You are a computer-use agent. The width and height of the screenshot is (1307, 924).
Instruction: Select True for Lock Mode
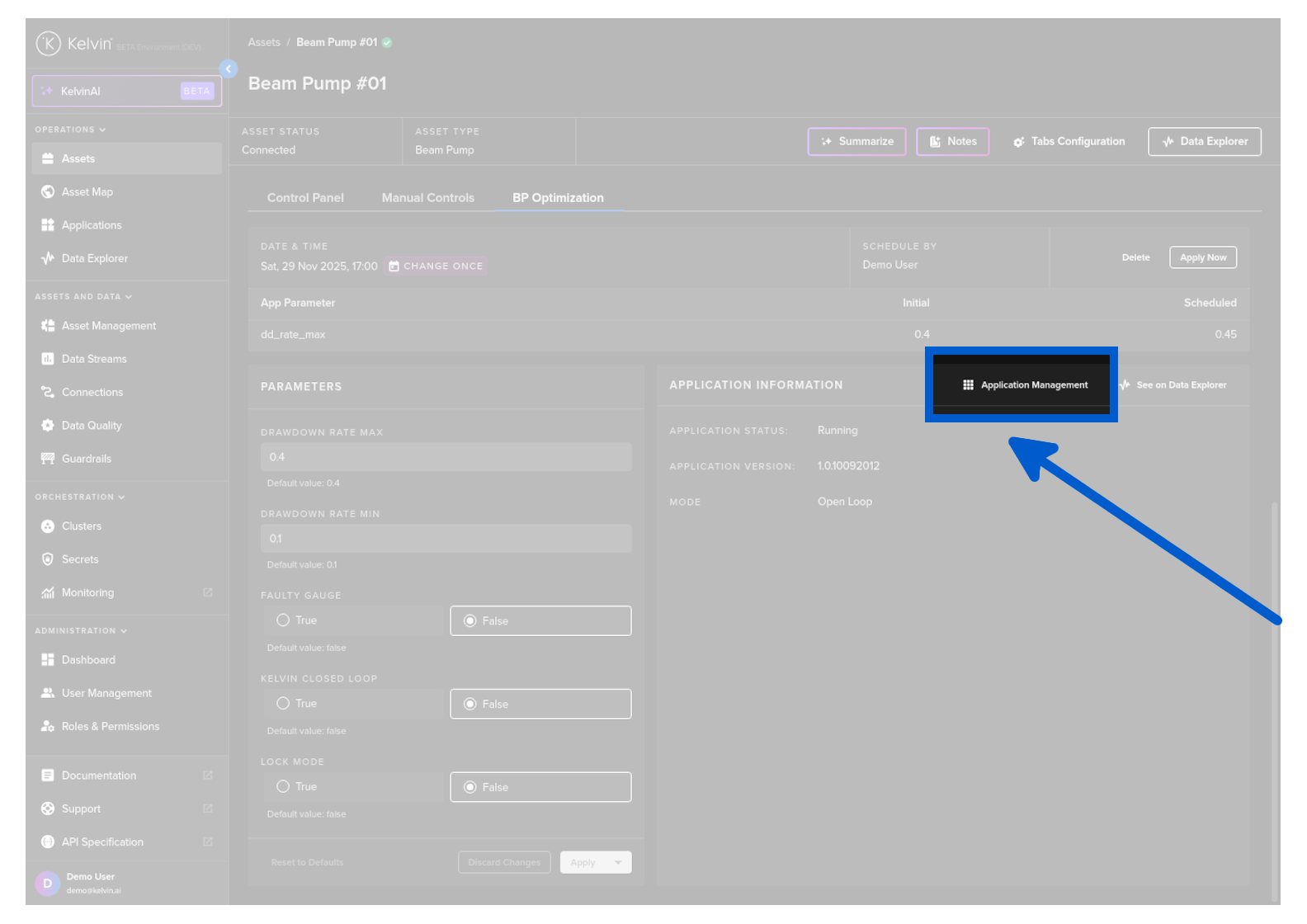283,787
